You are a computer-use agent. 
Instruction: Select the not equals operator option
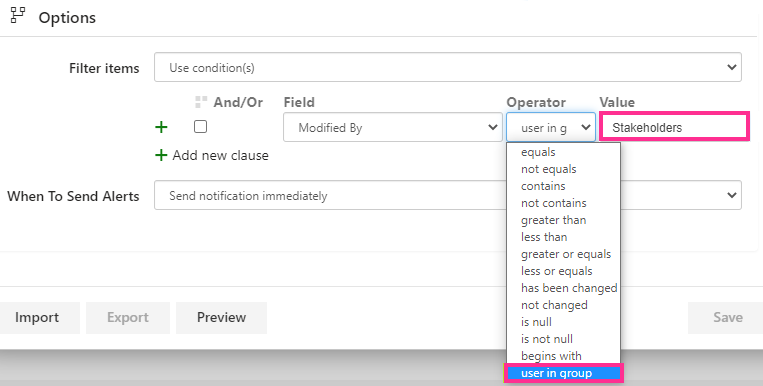coord(563,169)
